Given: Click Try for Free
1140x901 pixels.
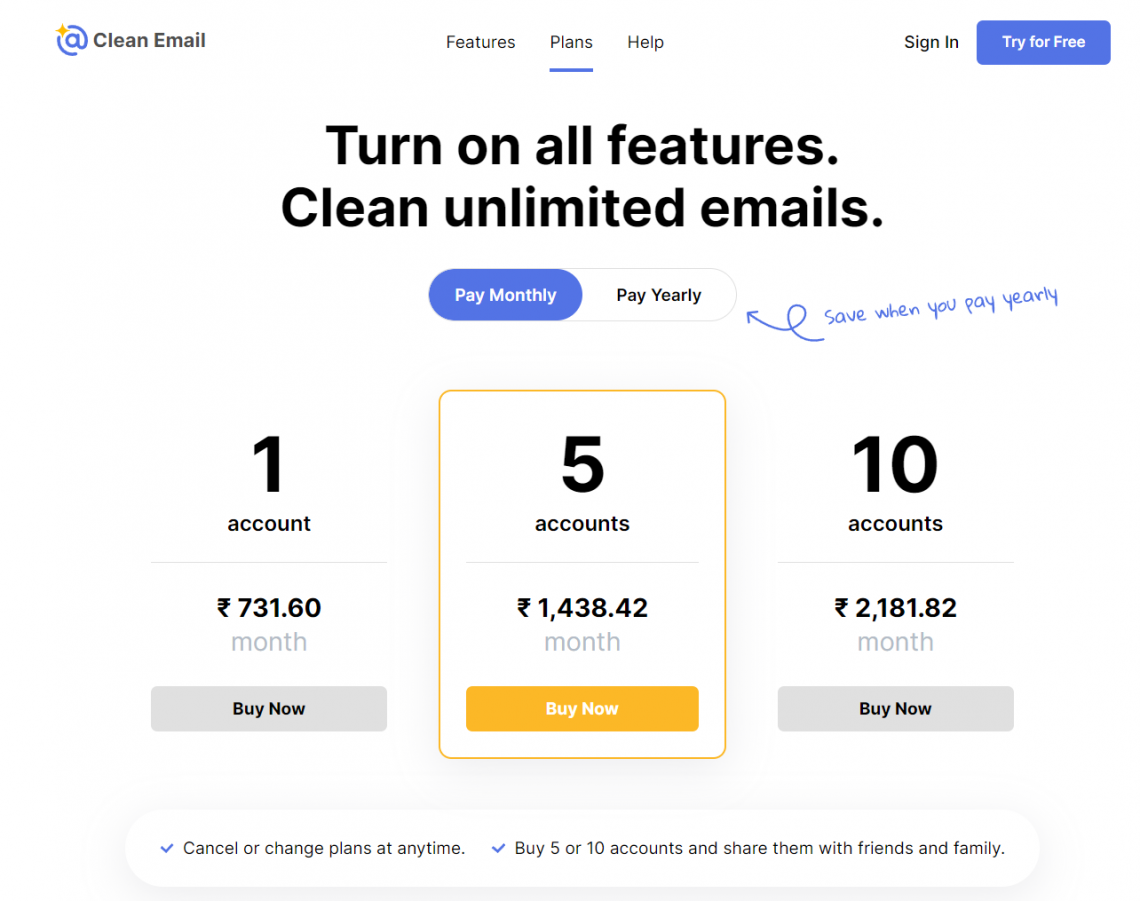Looking at the screenshot, I should (x=1043, y=42).
